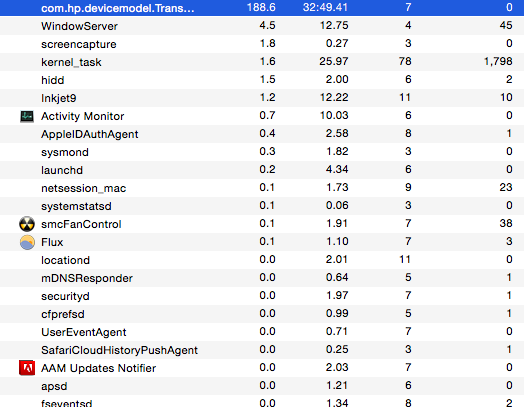The height and width of the screenshot is (407, 524).
Task: Click systemstatsd's 0.06 CPU time
Action: pyautogui.click(x=337, y=206)
